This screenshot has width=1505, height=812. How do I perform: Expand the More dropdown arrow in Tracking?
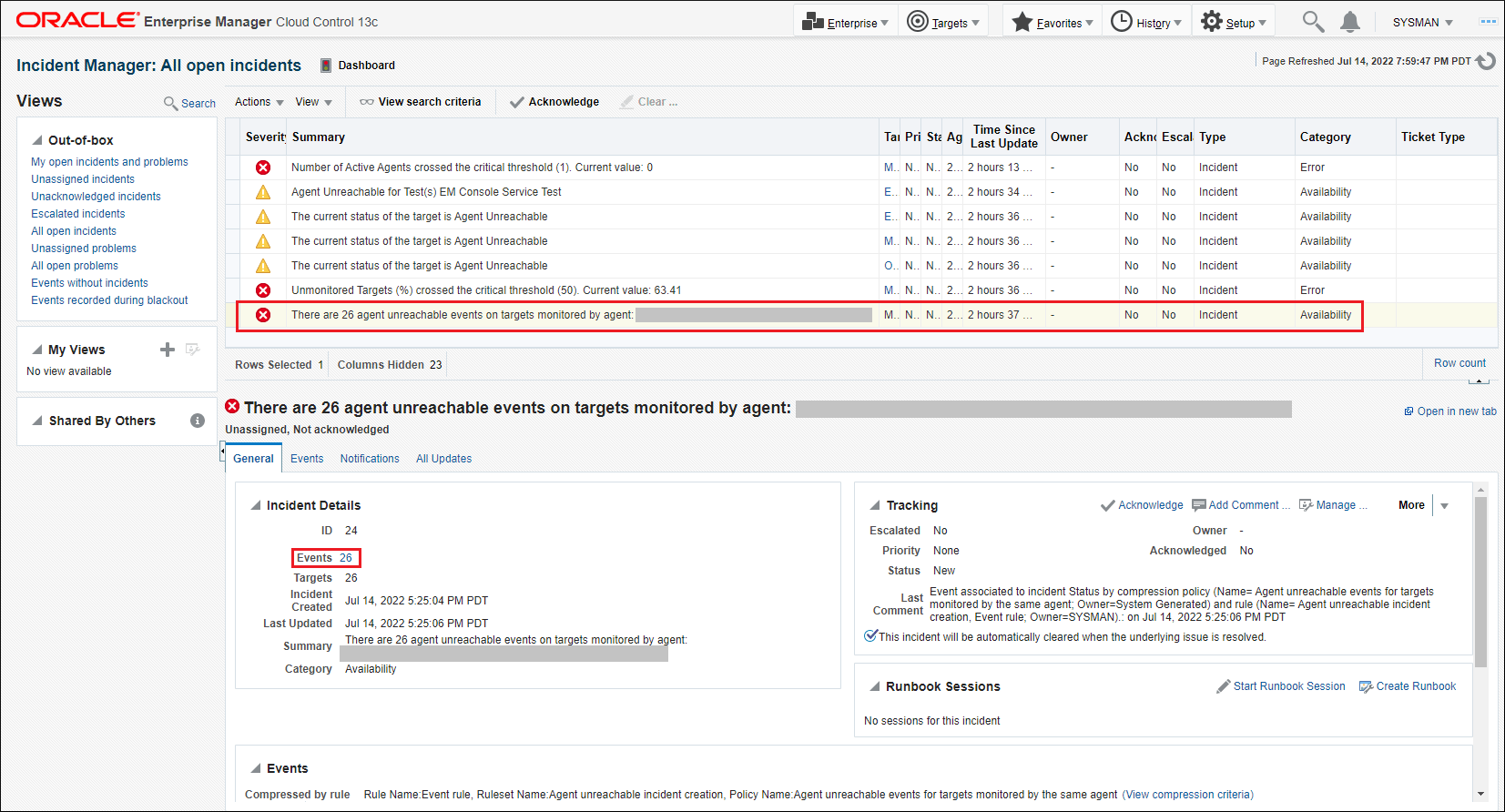[1444, 506]
